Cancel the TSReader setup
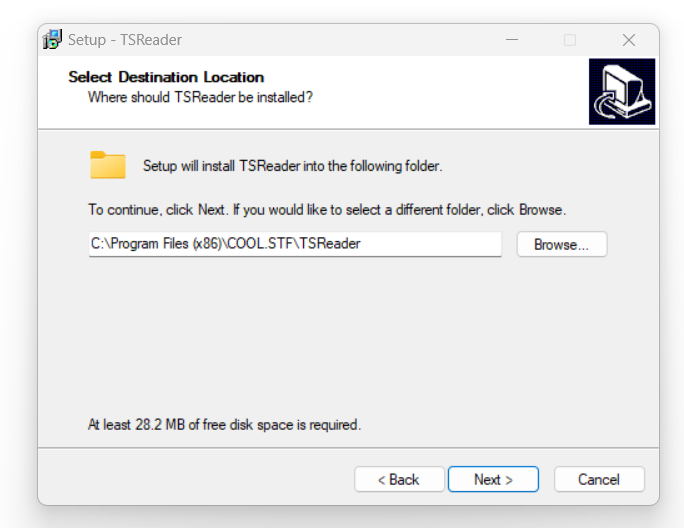This screenshot has width=684, height=528. [x=599, y=479]
